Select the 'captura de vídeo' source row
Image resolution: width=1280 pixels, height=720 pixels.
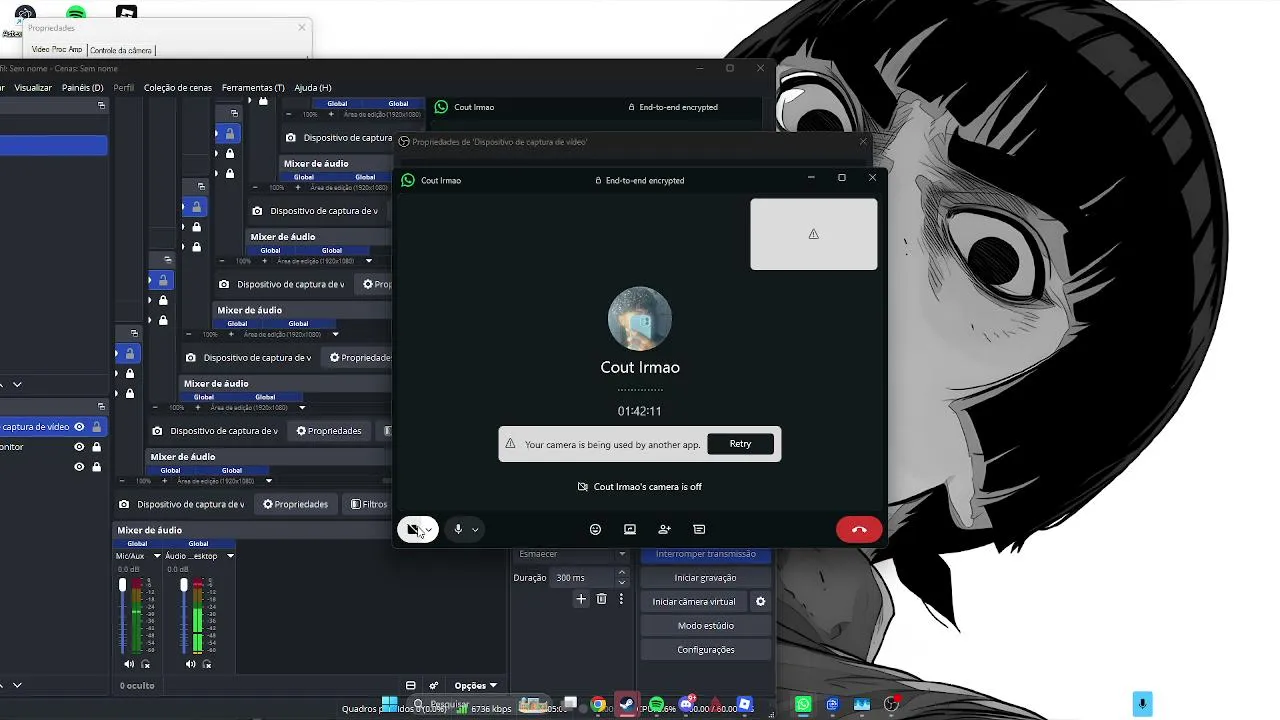pyautogui.click(x=54, y=427)
